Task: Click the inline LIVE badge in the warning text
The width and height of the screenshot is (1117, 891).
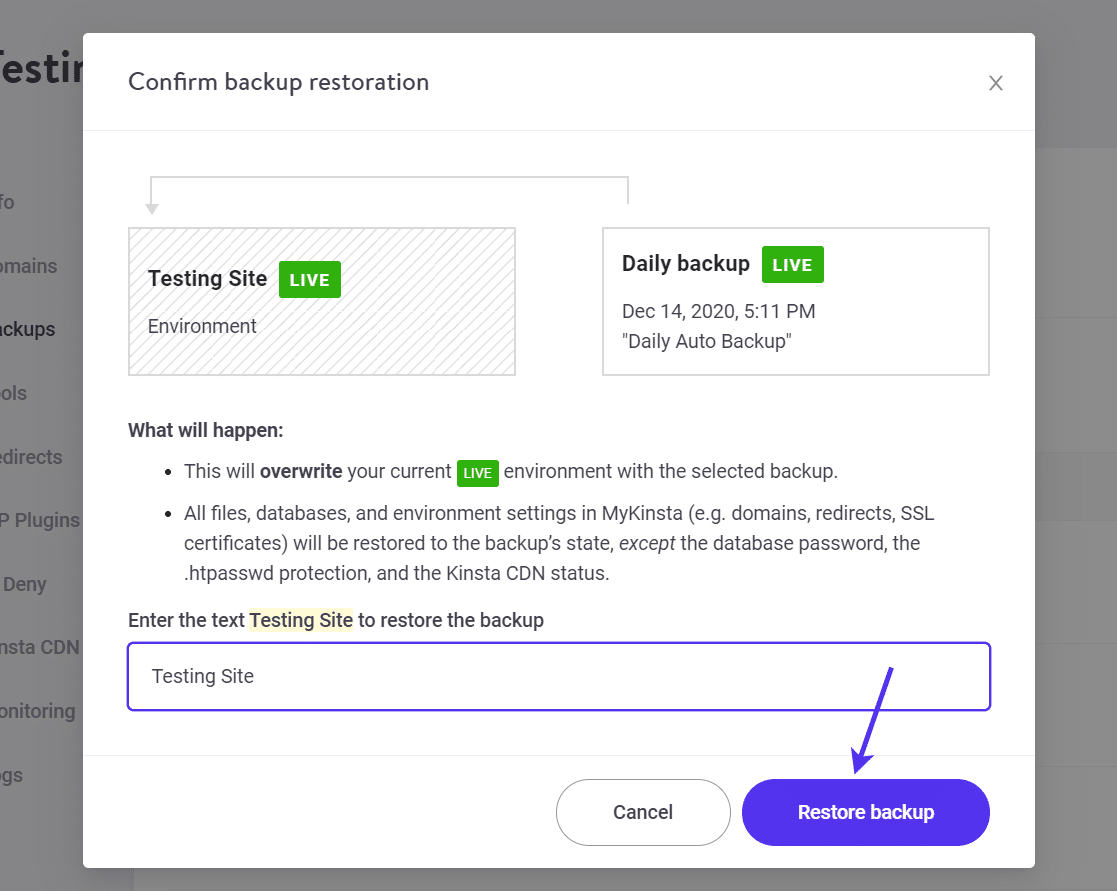Action: (477, 473)
